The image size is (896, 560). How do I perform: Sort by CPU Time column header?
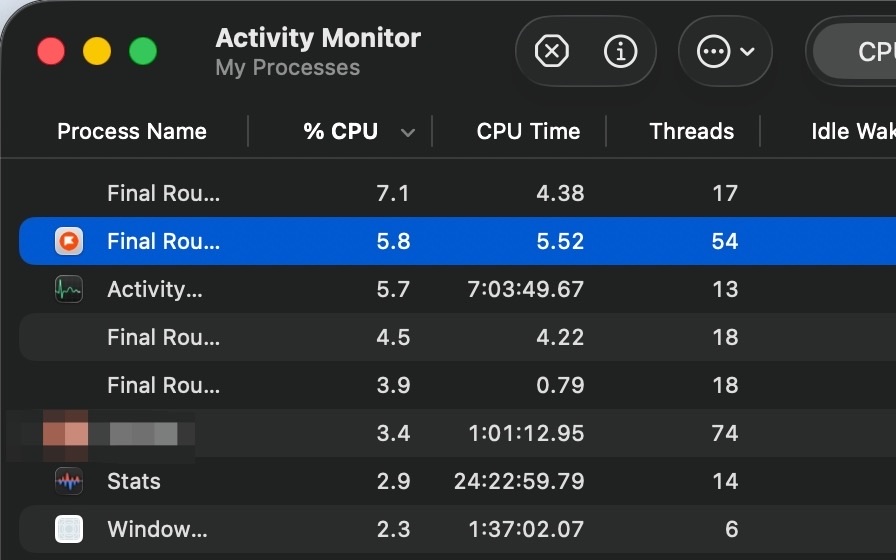528,131
